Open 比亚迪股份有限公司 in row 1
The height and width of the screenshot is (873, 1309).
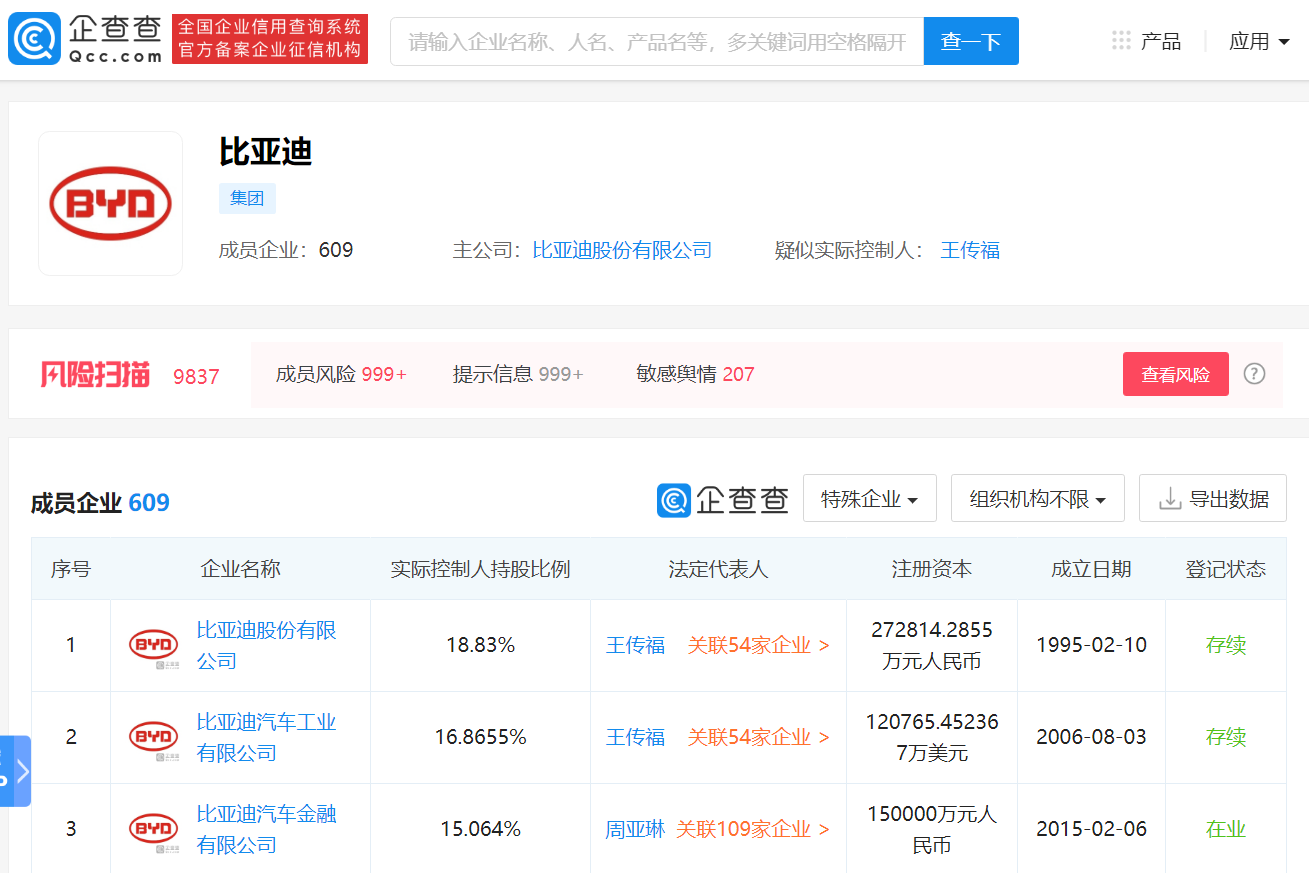[x=266, y=645]
